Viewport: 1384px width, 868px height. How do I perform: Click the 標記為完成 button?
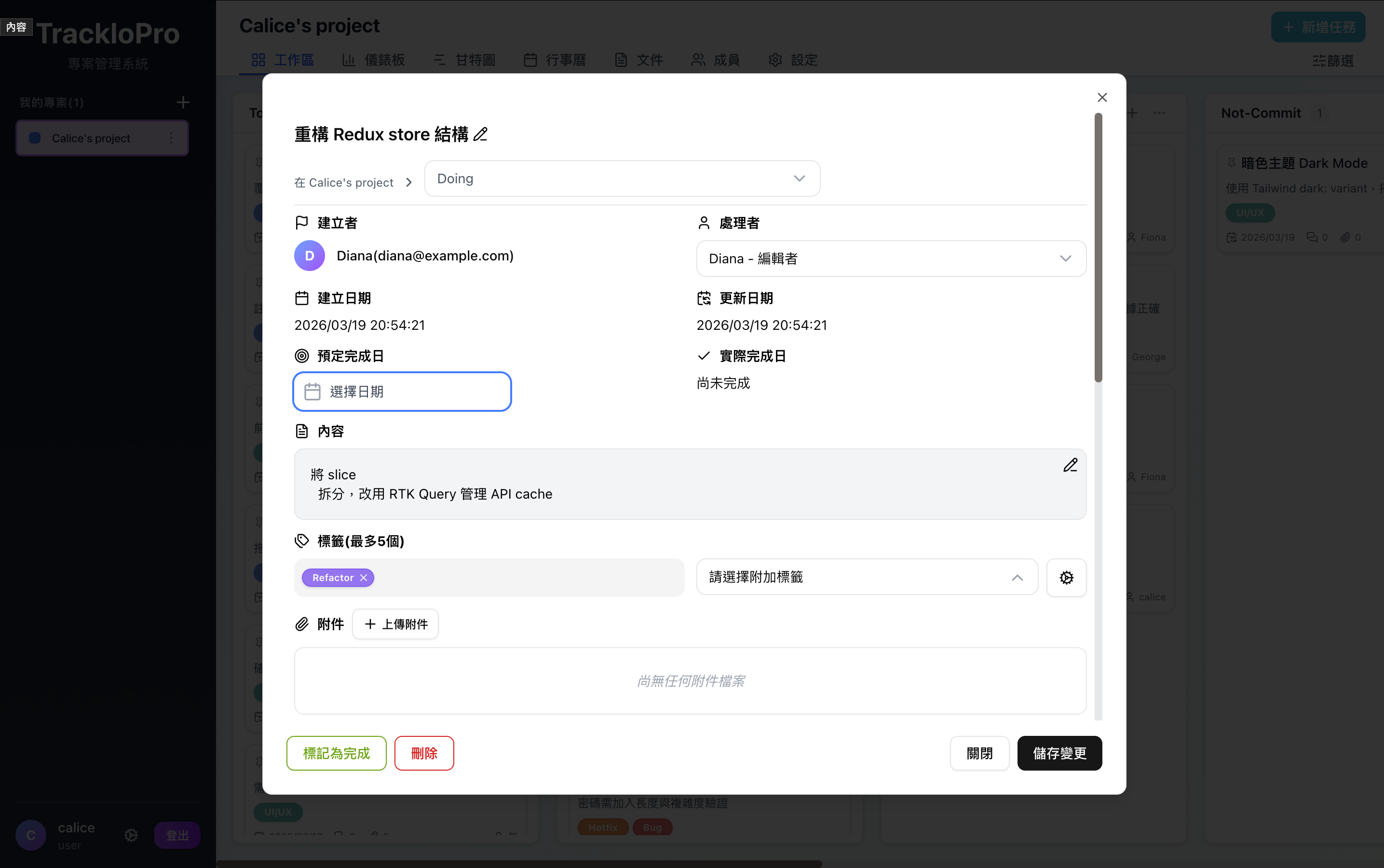point(337,753)
